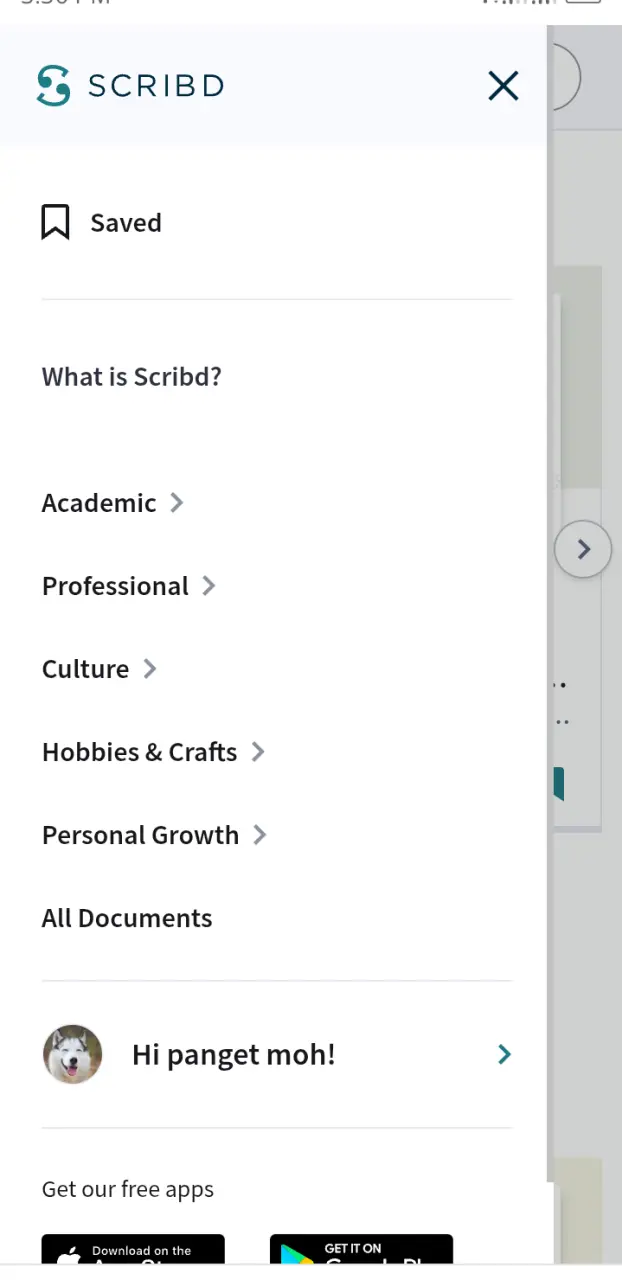Close the side navigation menu
Viewport: 622px width, 1280px height.
(503, 86)
